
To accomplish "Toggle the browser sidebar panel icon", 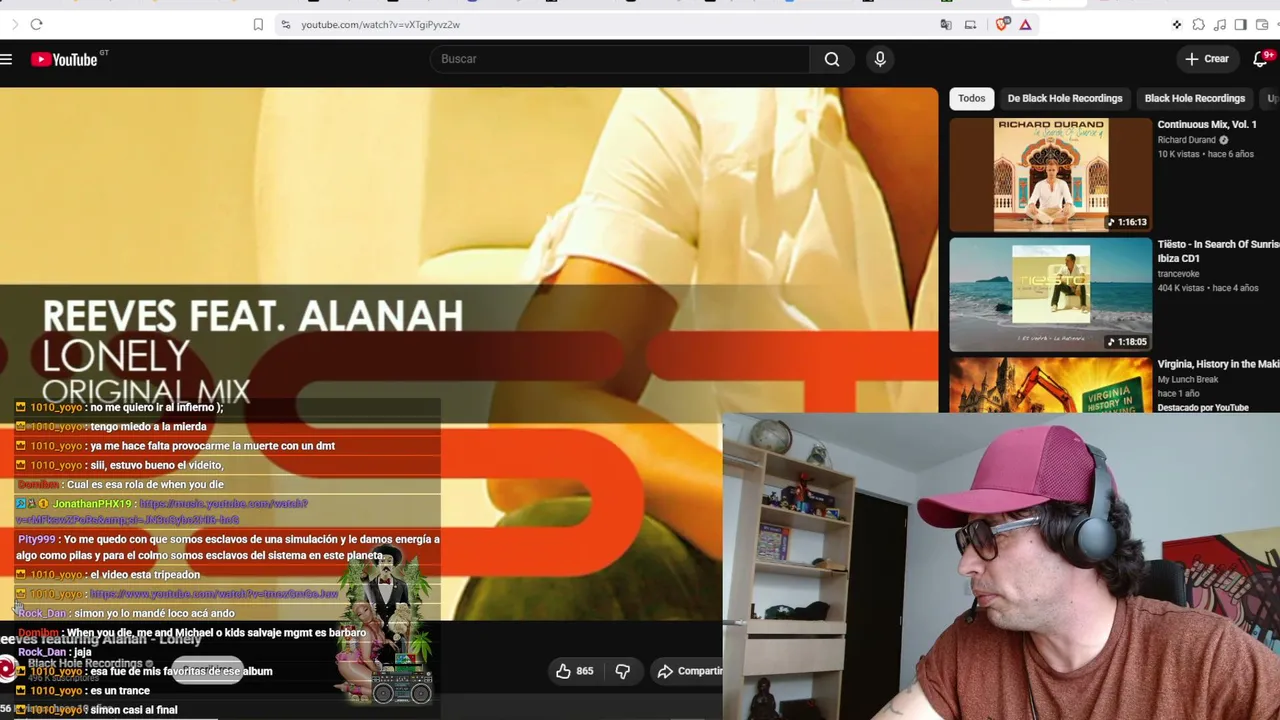I will (1240, 24).
